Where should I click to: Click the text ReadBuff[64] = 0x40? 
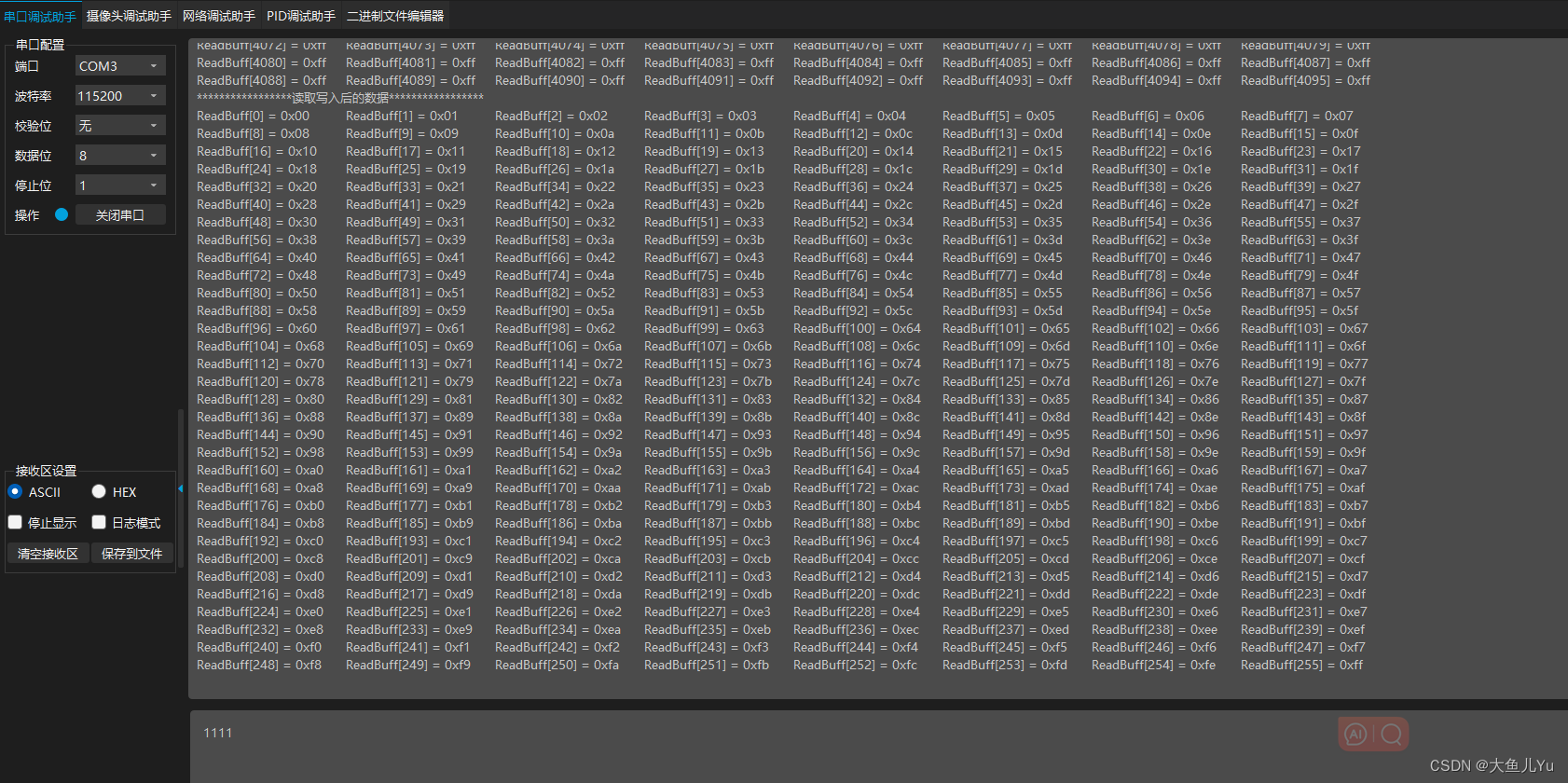(256, 257)
